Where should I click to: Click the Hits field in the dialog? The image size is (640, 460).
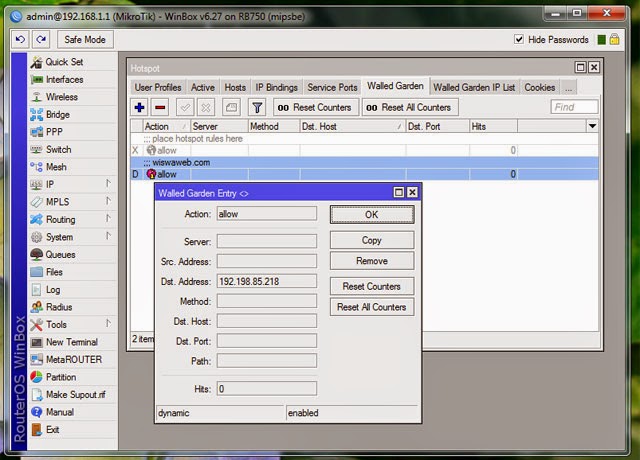pyautogui.click(x=267, y=389)
